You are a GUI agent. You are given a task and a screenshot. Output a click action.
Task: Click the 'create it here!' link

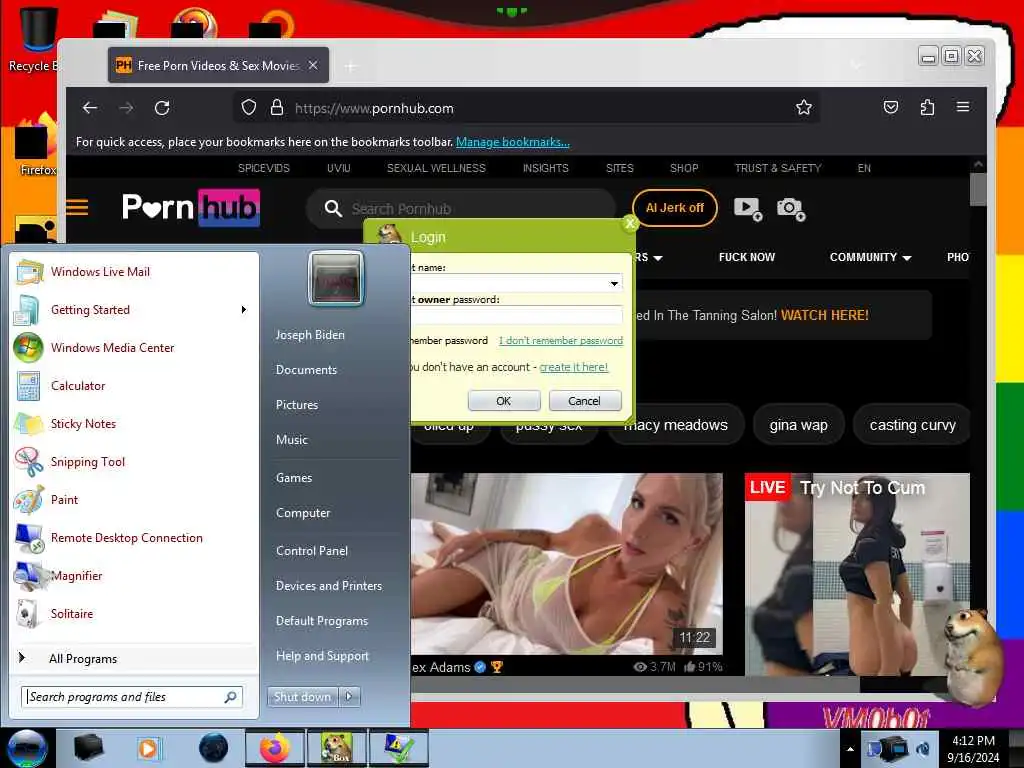(x=573, y=367)
